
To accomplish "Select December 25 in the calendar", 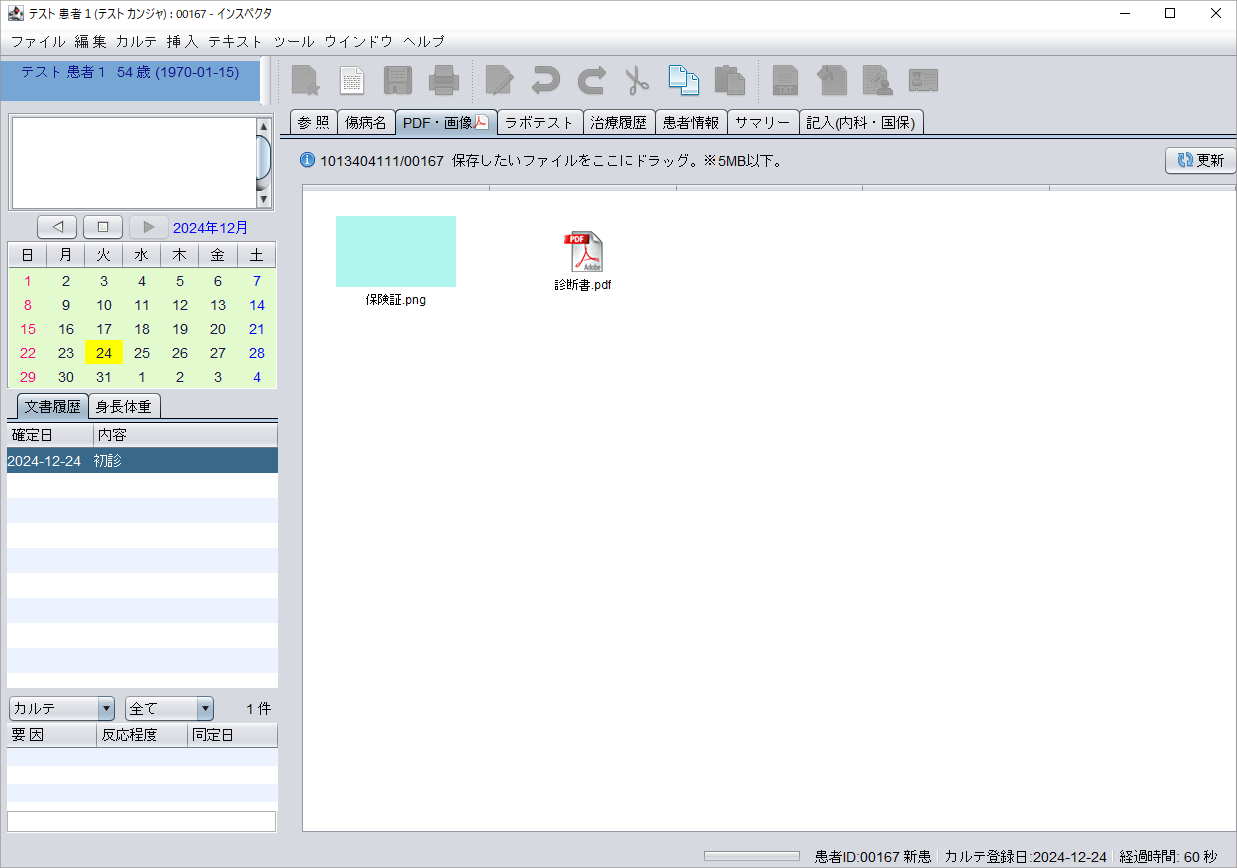I will coord(142,353).
